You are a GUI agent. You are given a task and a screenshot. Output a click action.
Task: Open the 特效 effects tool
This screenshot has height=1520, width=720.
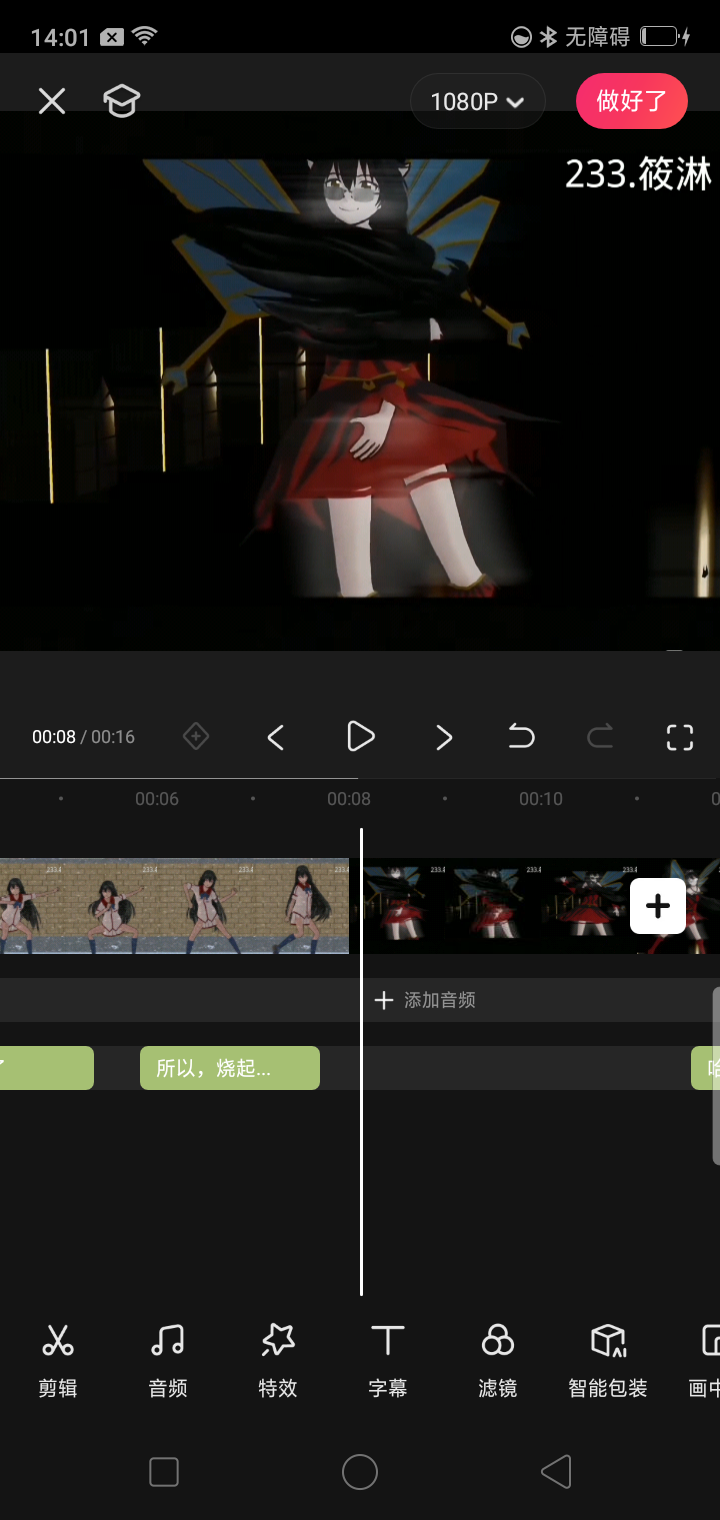[278, 1358]
